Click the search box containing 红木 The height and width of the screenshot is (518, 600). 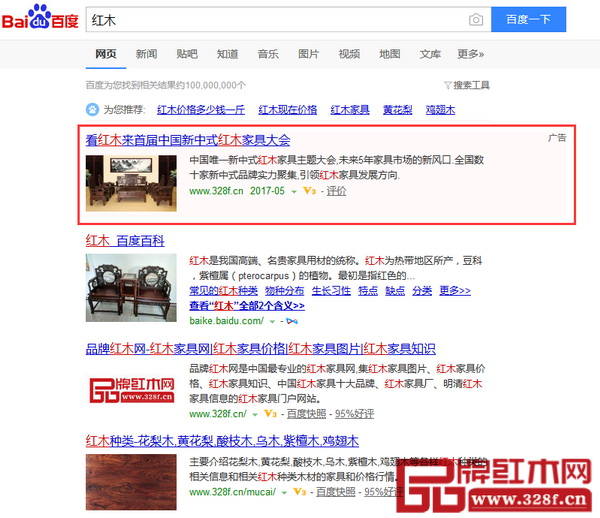[270, 20]
